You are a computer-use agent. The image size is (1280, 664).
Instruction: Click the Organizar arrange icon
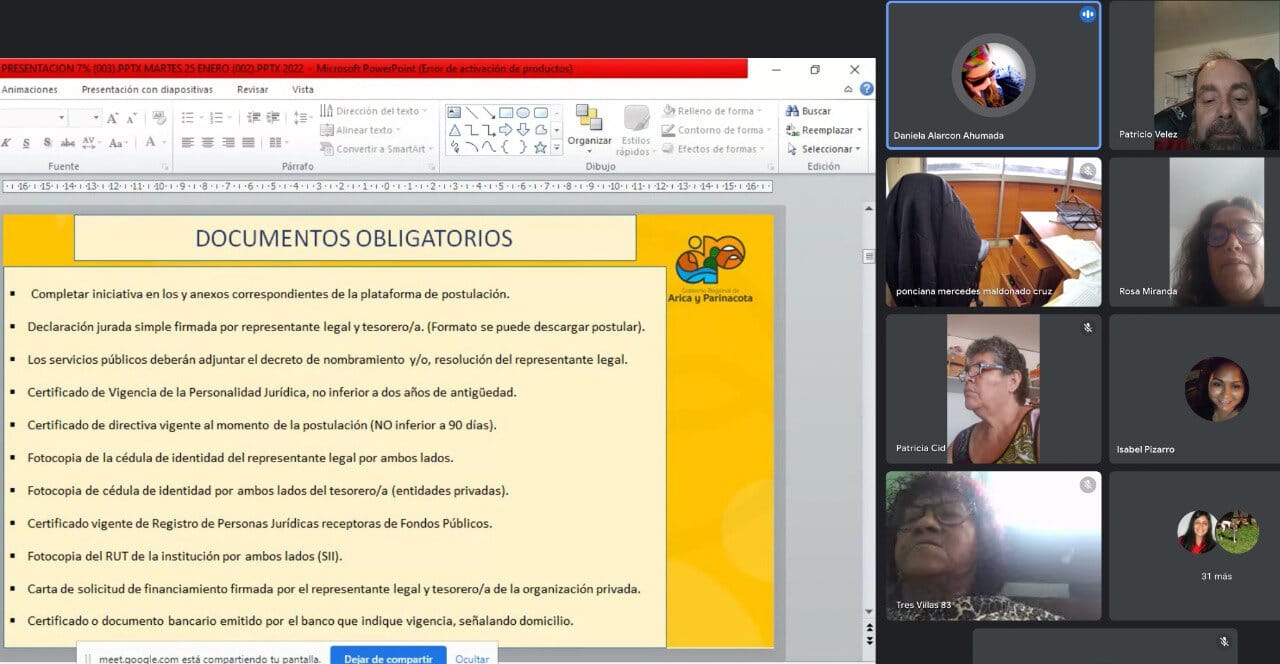coord(589,119)
